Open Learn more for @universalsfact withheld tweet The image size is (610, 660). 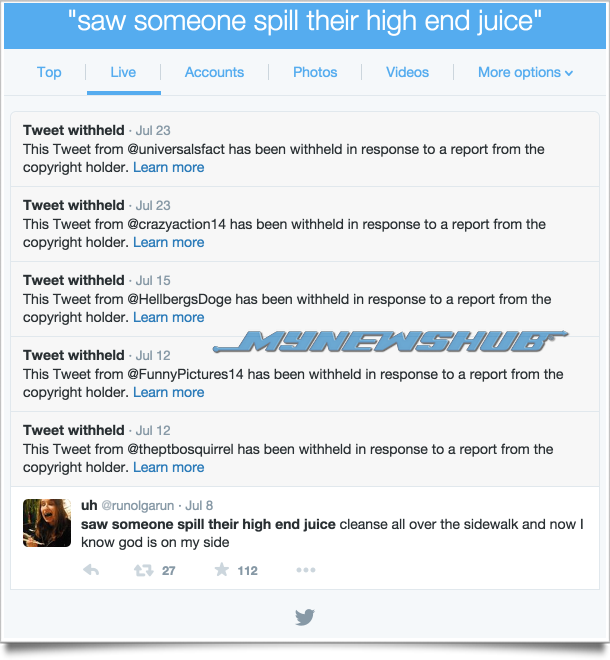(168, 168)
